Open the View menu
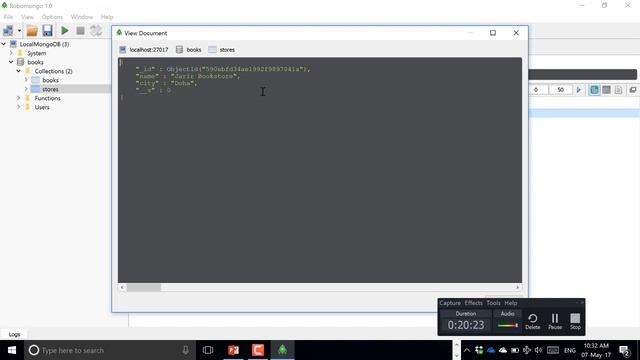Screen dimensions: 640x360 (27, 17)
